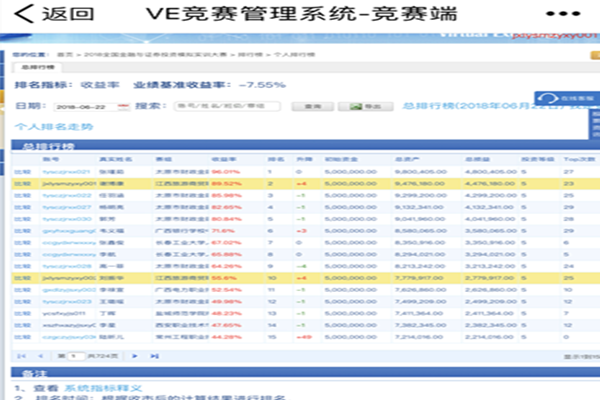Click the 投资等级 column header
This screenshot has width=600, height=400.
pos(537,159)
